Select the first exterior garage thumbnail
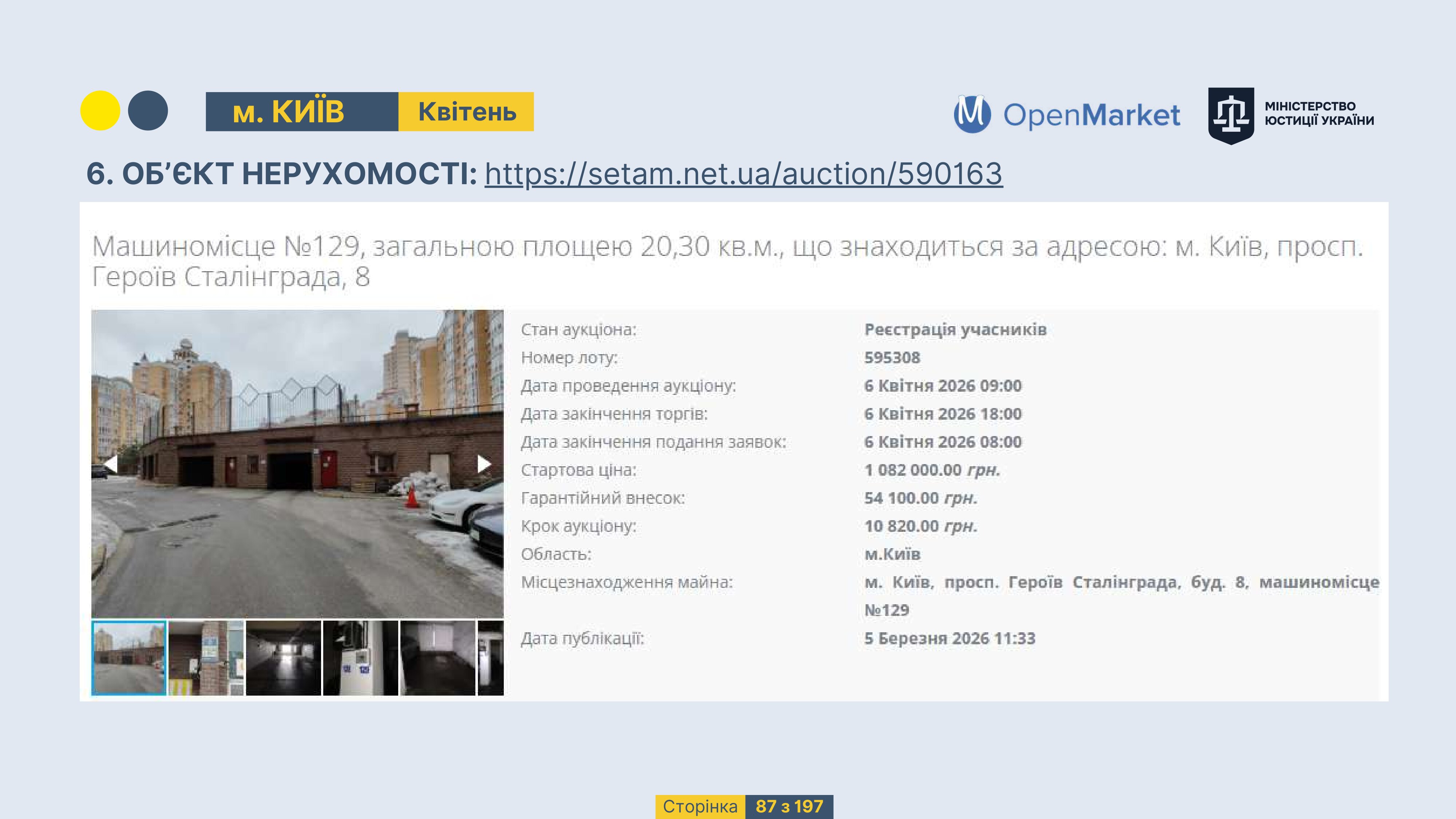 129,657
